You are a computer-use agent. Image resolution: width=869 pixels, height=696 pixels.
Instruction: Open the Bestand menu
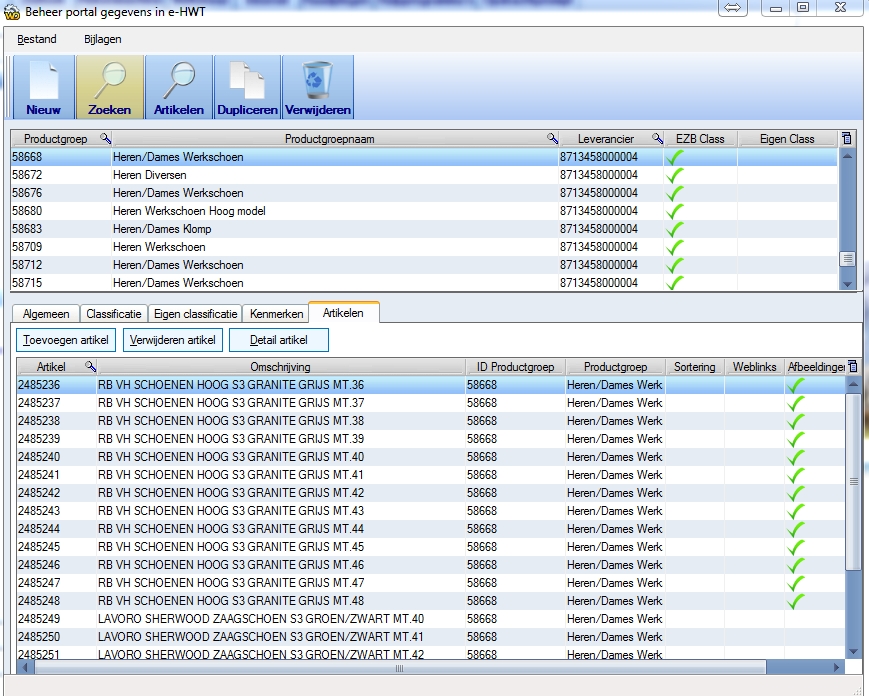[37, 39]
